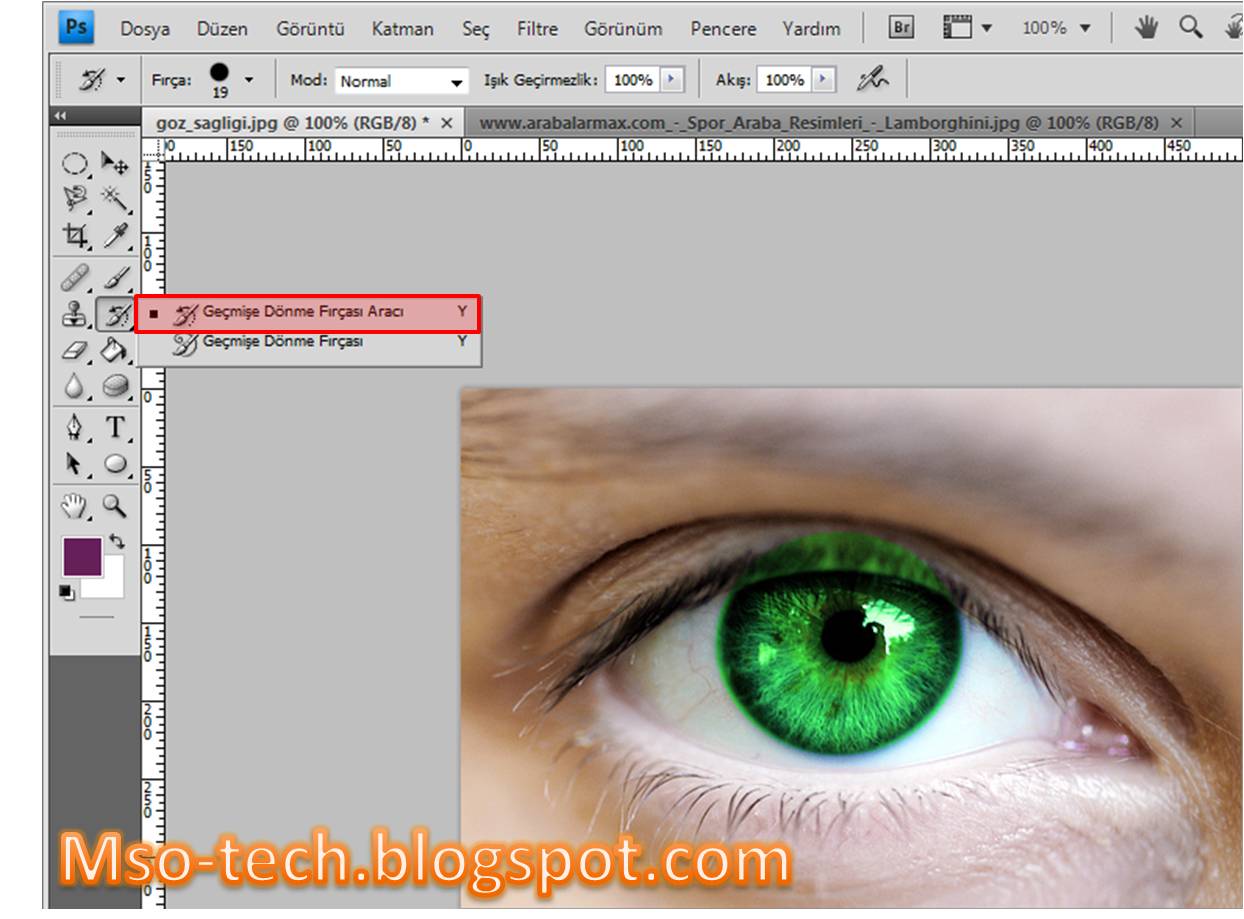Select the Healing Brush bandage tool
The width and height of the screenshot is (1244, 919).
tap(76, 276)
